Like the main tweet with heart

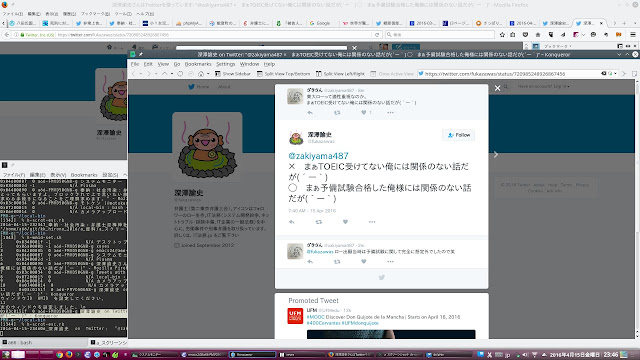(x=345, y=222)
